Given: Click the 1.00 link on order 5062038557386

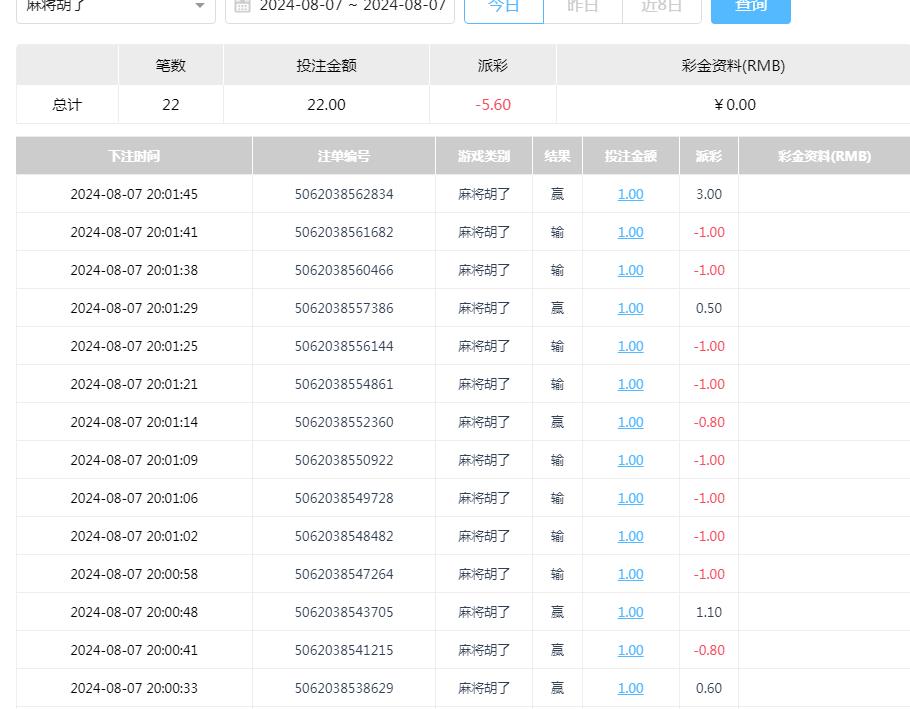Looking at the screenshot, I should click(630, 308).
